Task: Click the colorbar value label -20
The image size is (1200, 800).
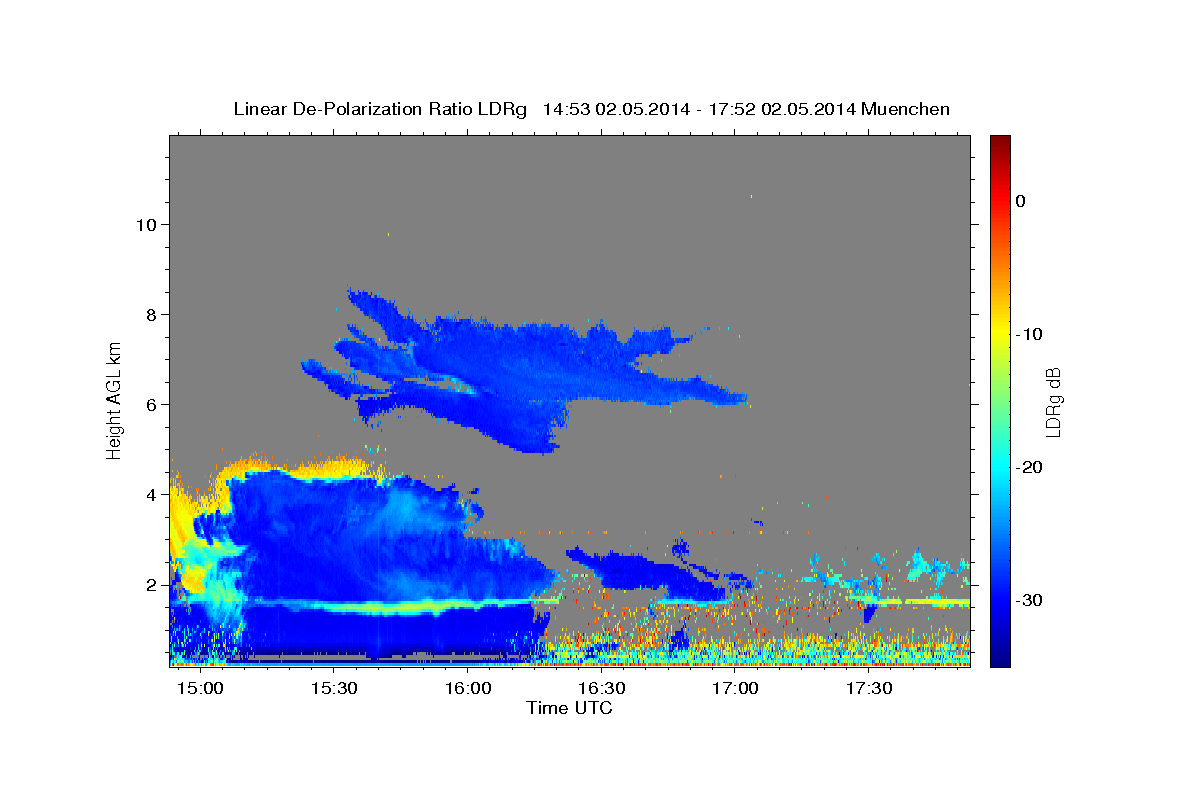Action: [x=1029, y=467]
